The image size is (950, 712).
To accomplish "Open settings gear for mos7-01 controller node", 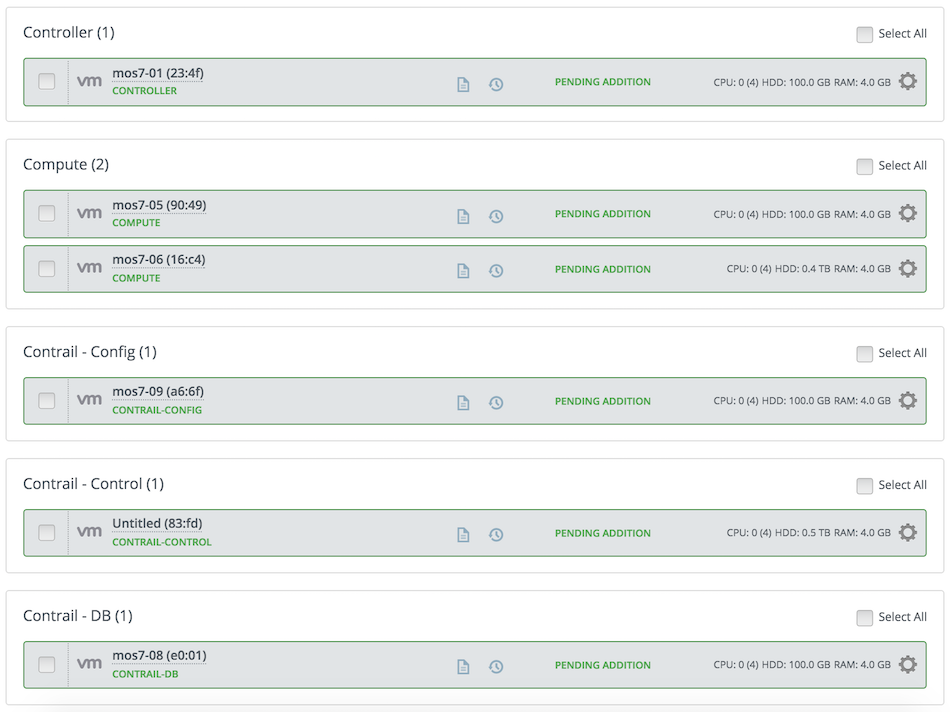I will pyautogui.click(x=907, y=81).
